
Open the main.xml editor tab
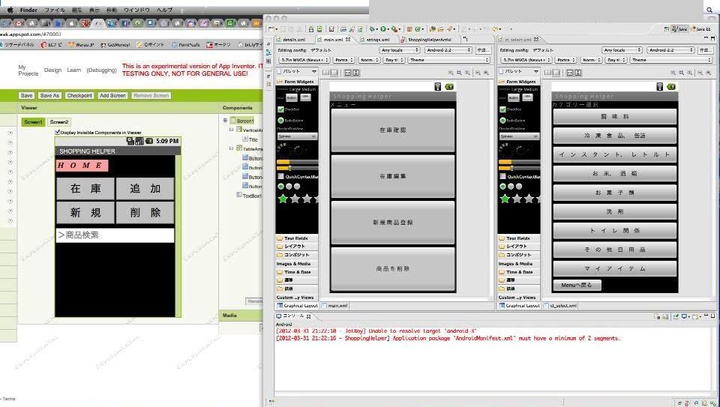tap(329, 38)
